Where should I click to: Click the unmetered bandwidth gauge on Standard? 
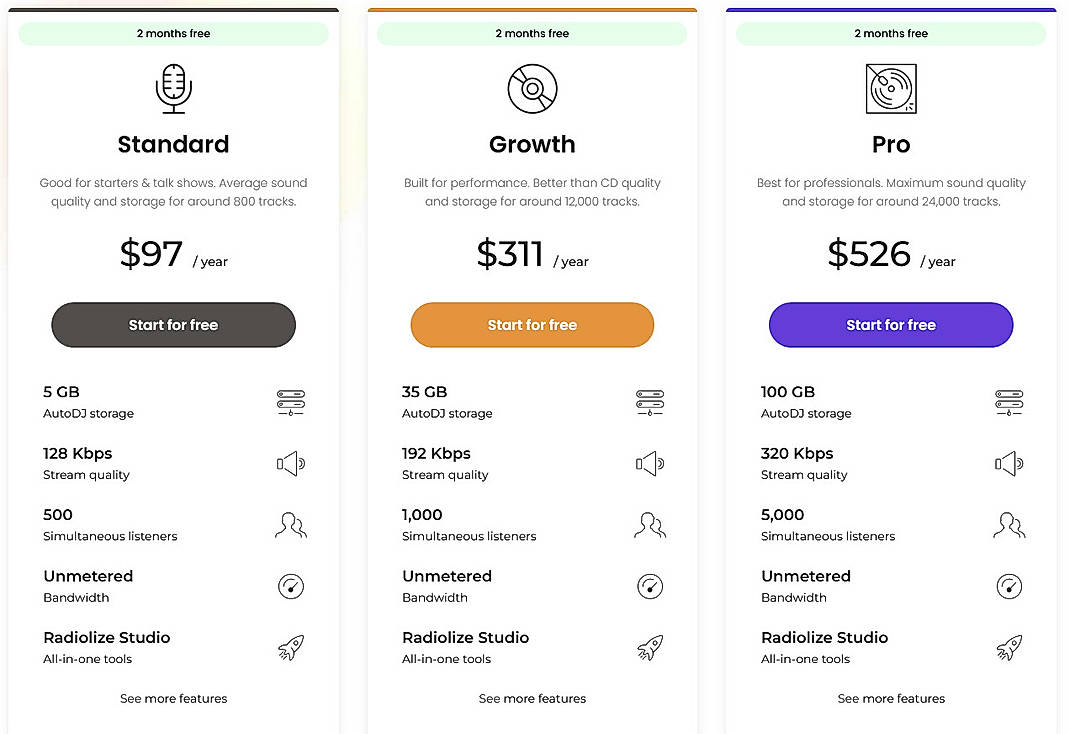[290, 586]
